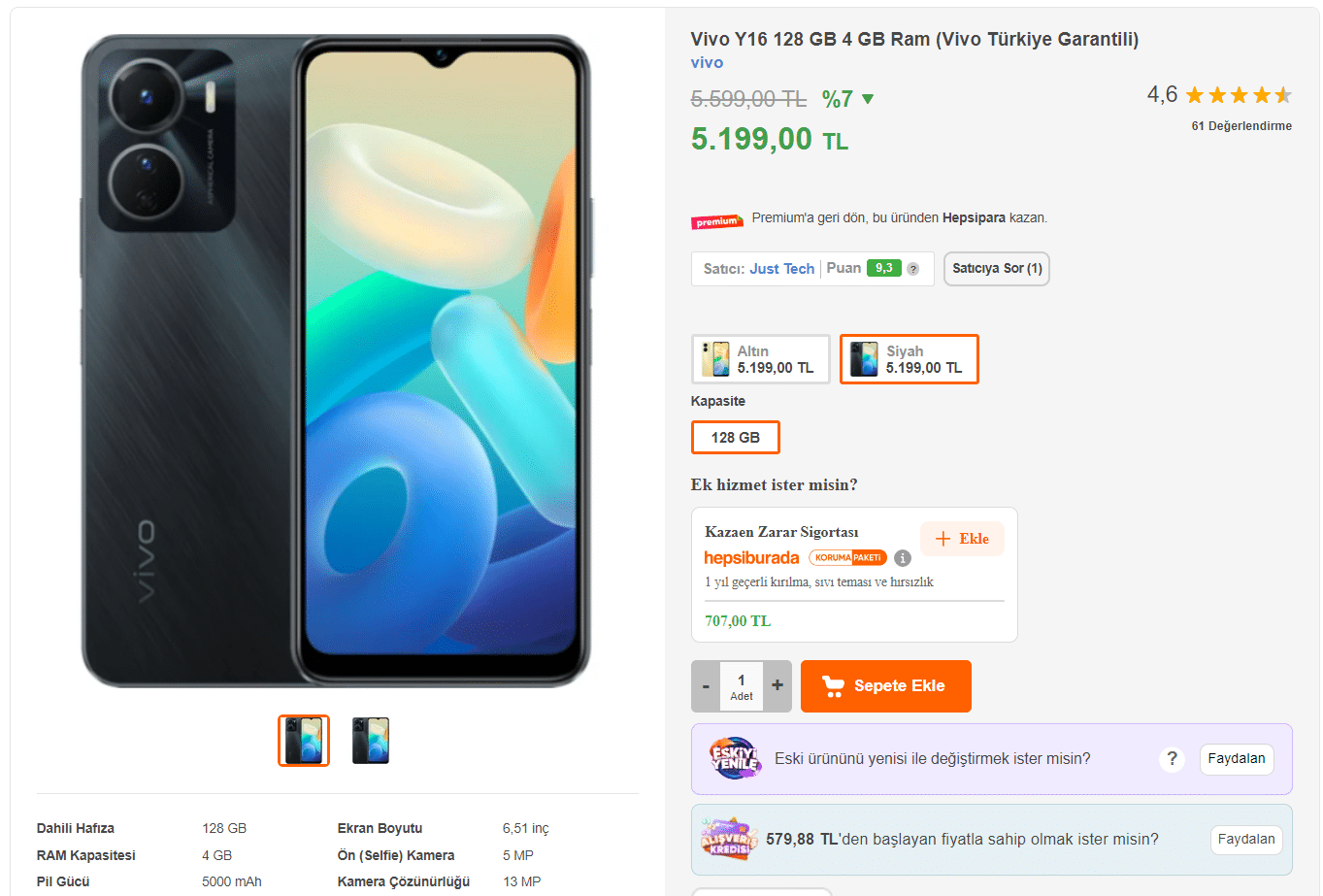This screenshot has width=1323, height=896.
Task: Click the seller score help question mark
Action: 912,269
